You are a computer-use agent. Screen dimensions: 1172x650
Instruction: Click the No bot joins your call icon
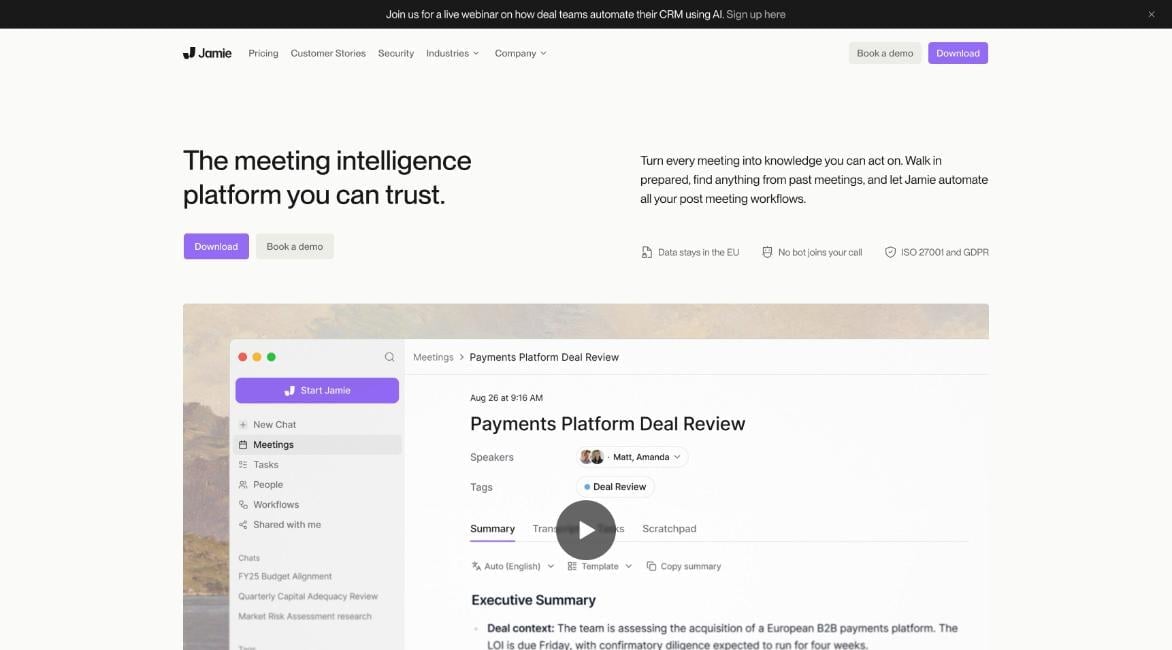click(767, 253)
